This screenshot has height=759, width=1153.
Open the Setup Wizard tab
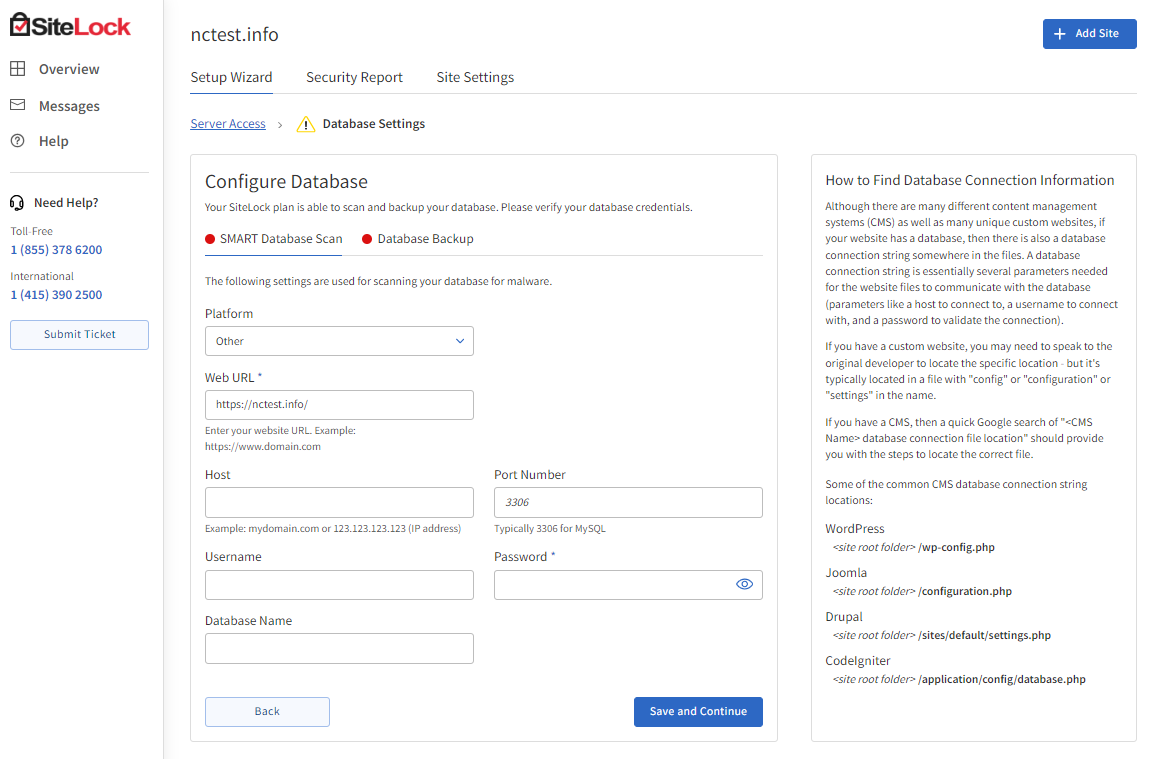click(231, 77)
